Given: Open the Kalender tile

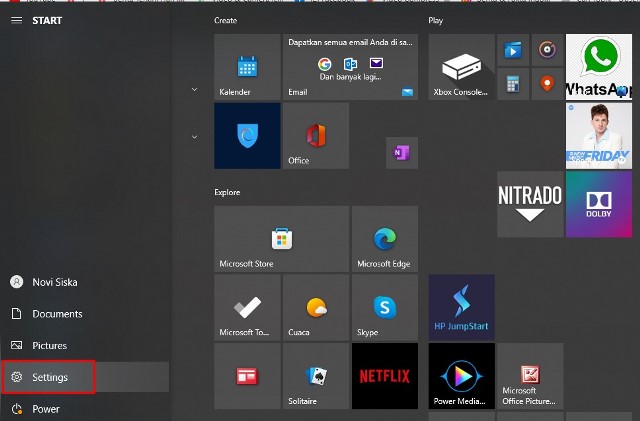Looking at the screenshot, I should pyautogui.click(x=247, y=67).
